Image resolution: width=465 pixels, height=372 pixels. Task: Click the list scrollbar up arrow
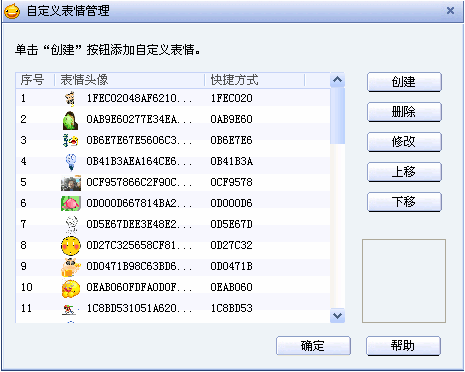(x=337, y=80)
